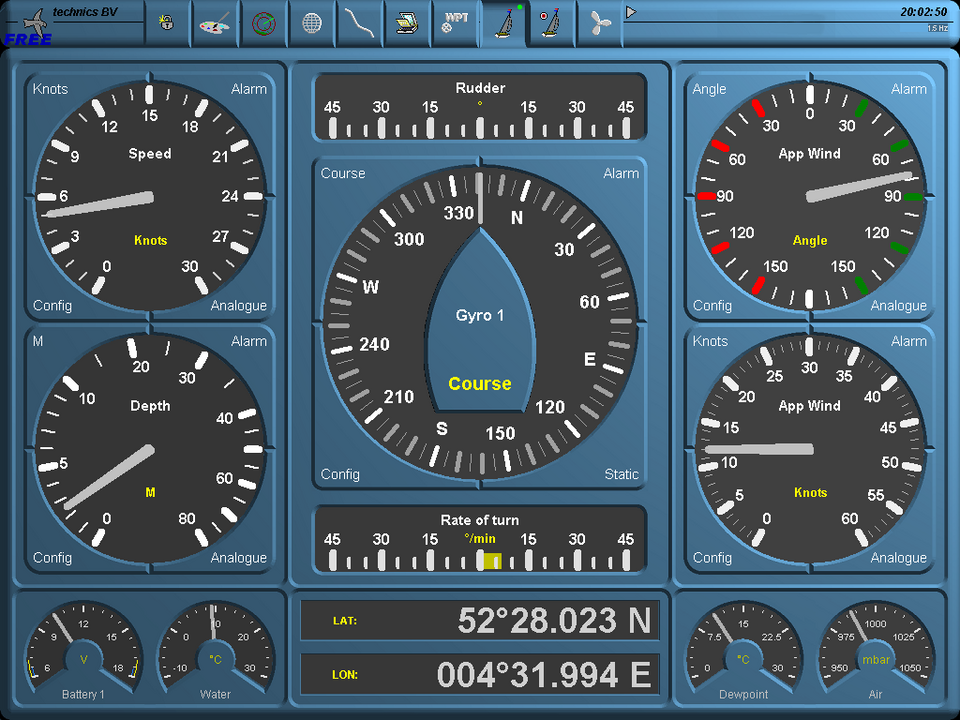Click the yellow rate of turn marker
Image resolution: width=960 pixels, height=720 pixels.
point(493,561)
